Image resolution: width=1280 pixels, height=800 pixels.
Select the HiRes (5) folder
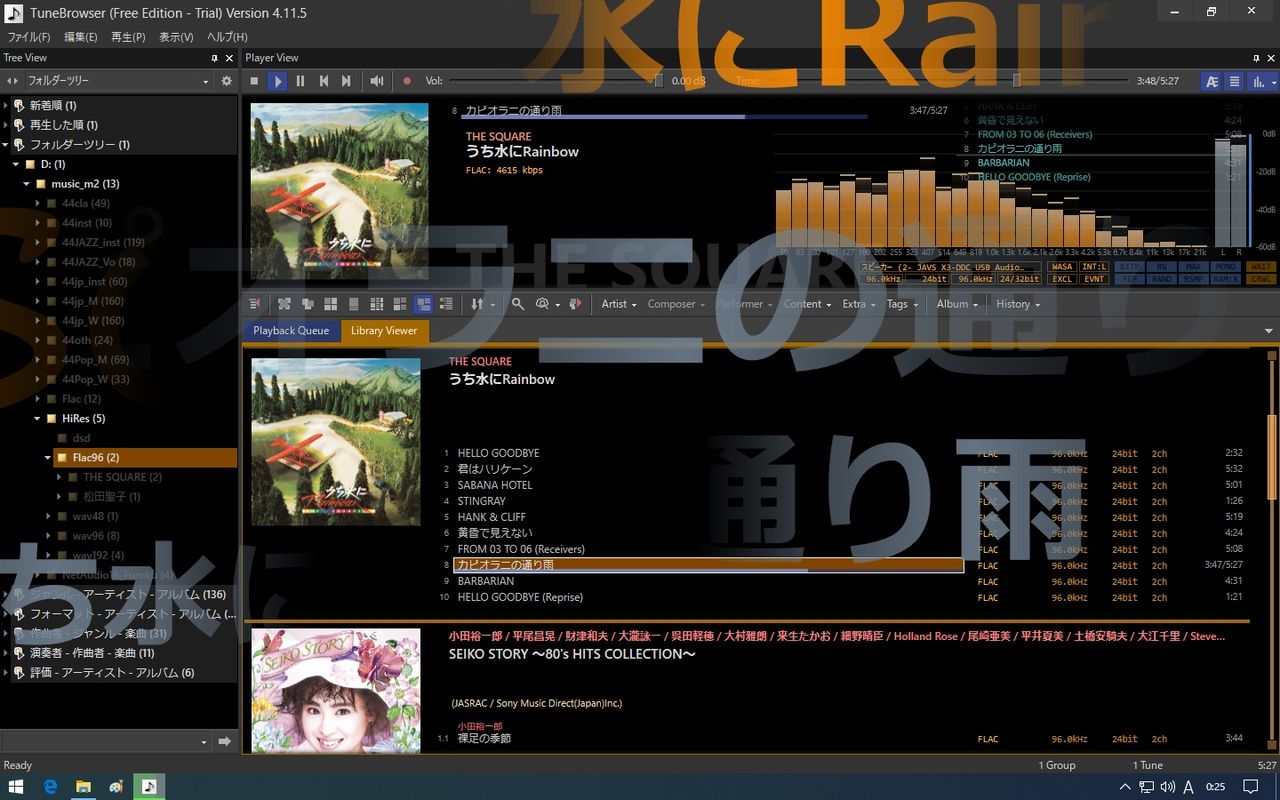point(83,419)
